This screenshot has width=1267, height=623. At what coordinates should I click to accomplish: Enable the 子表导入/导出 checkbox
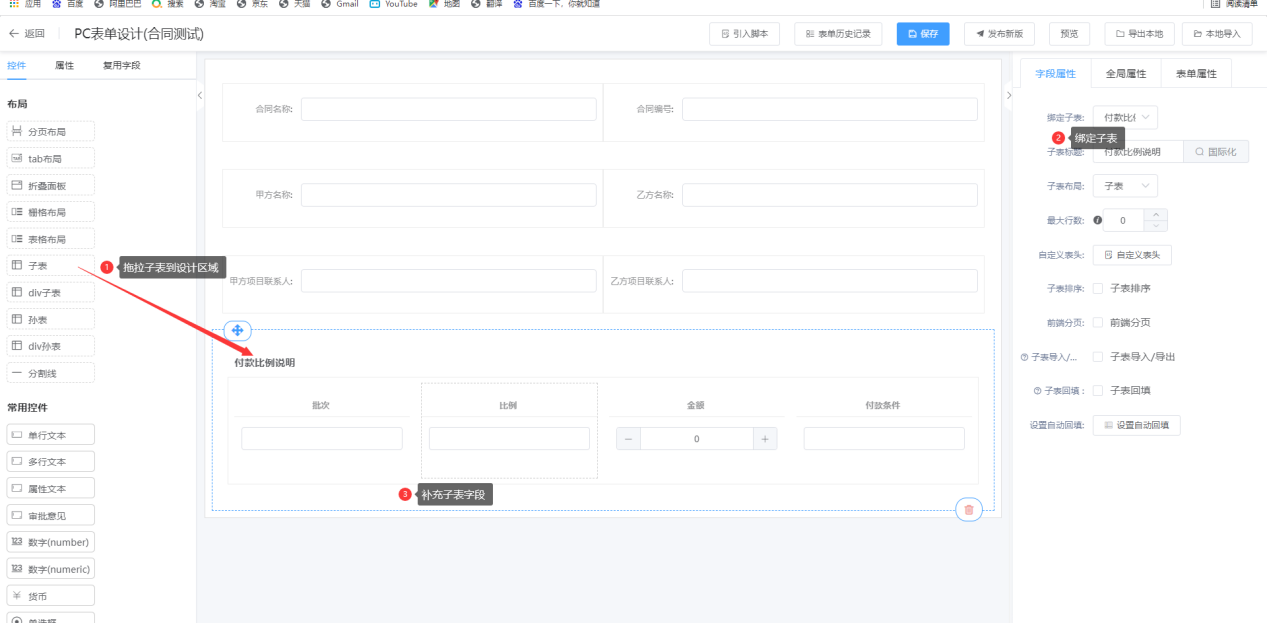pos(1098,356)
